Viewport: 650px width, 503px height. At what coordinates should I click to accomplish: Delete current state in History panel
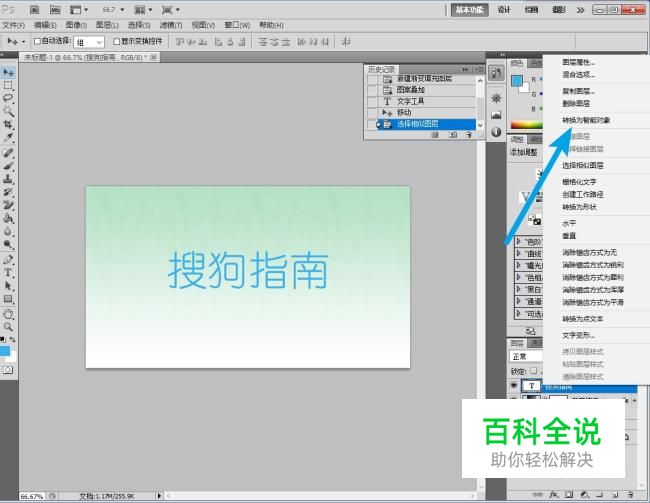coord(468,135)
